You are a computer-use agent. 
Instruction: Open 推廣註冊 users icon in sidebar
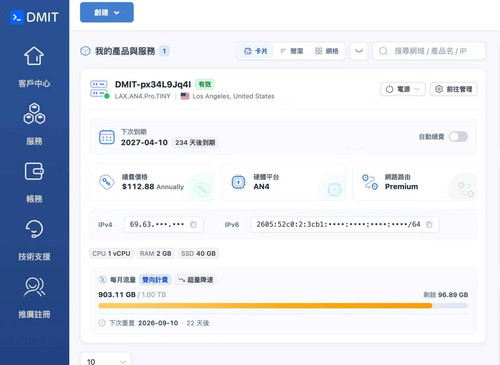(x=34, y=287)
